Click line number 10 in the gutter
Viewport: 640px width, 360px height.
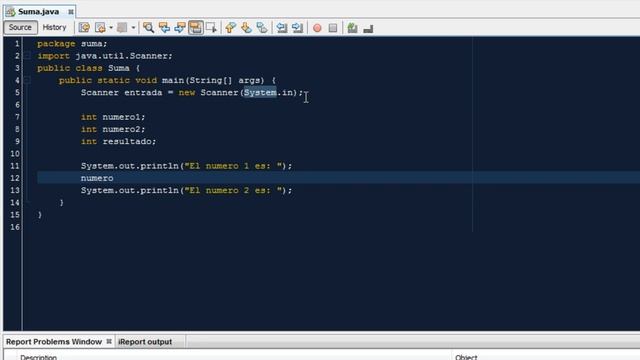tap(15, 154)
